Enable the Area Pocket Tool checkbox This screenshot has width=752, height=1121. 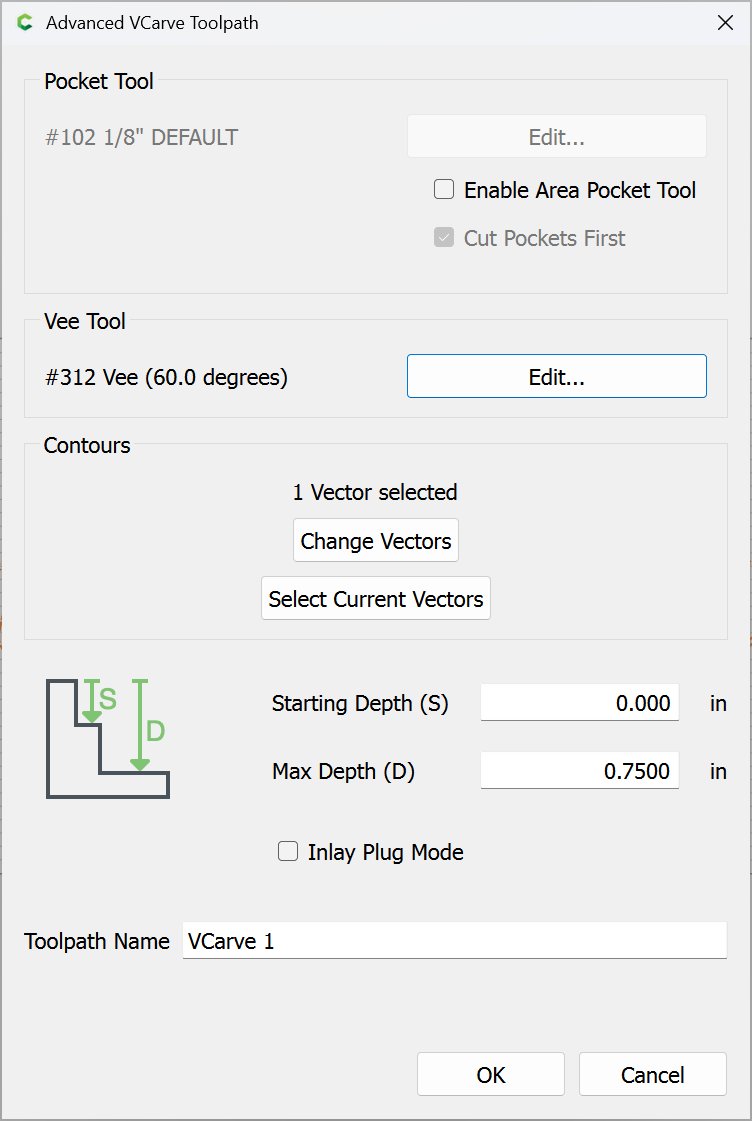(444, 190)
